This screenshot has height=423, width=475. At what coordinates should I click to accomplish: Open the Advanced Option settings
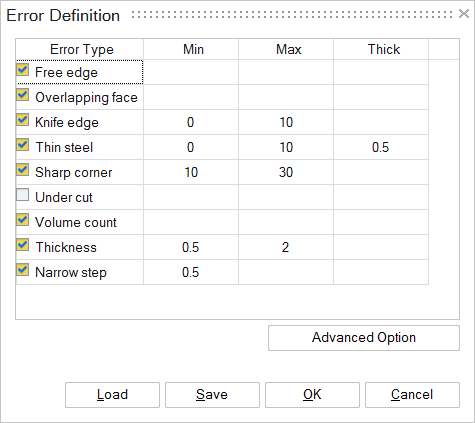point(364,338)
